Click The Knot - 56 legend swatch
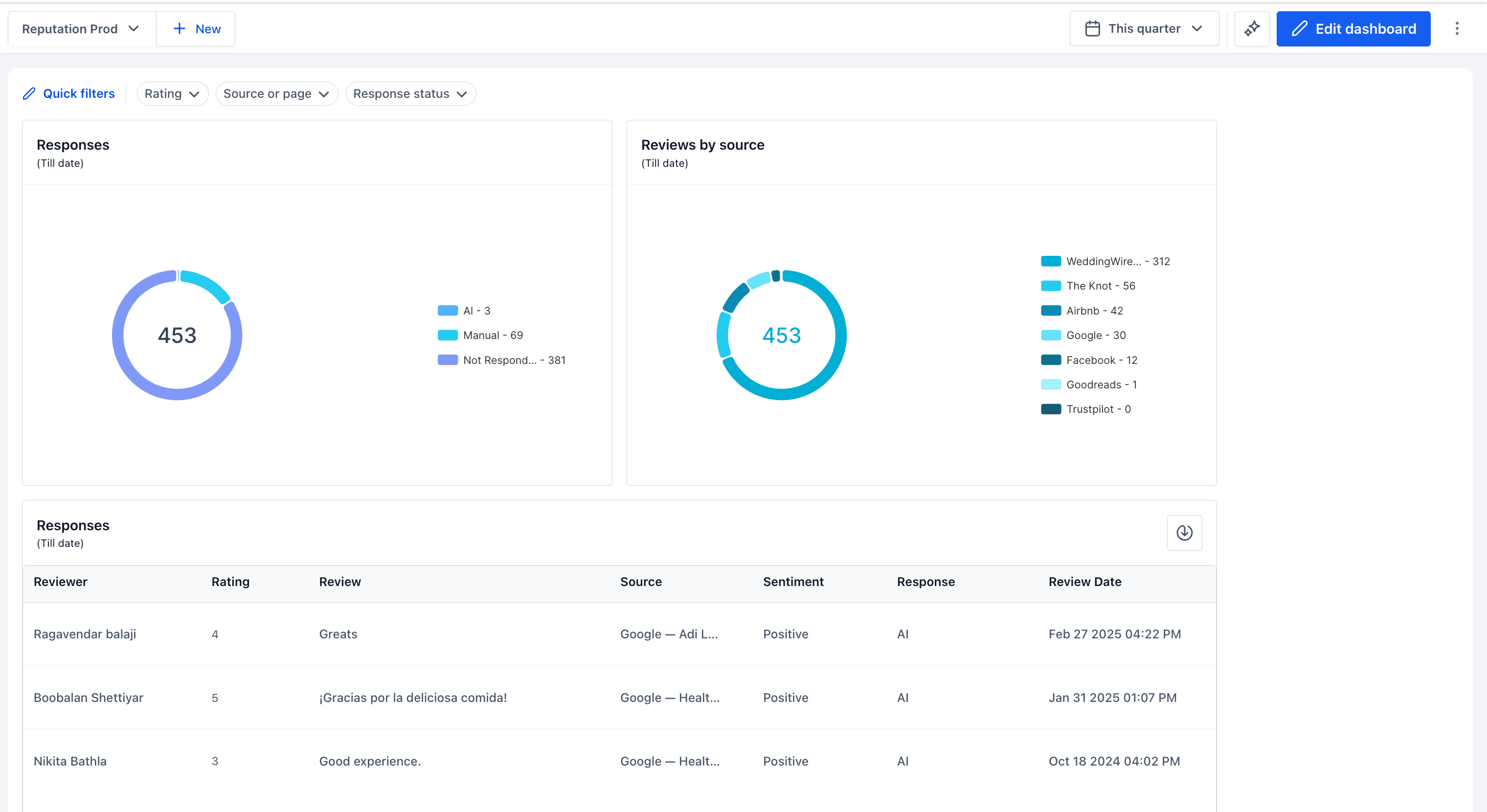1487x812 pixels. [1051, 286]
